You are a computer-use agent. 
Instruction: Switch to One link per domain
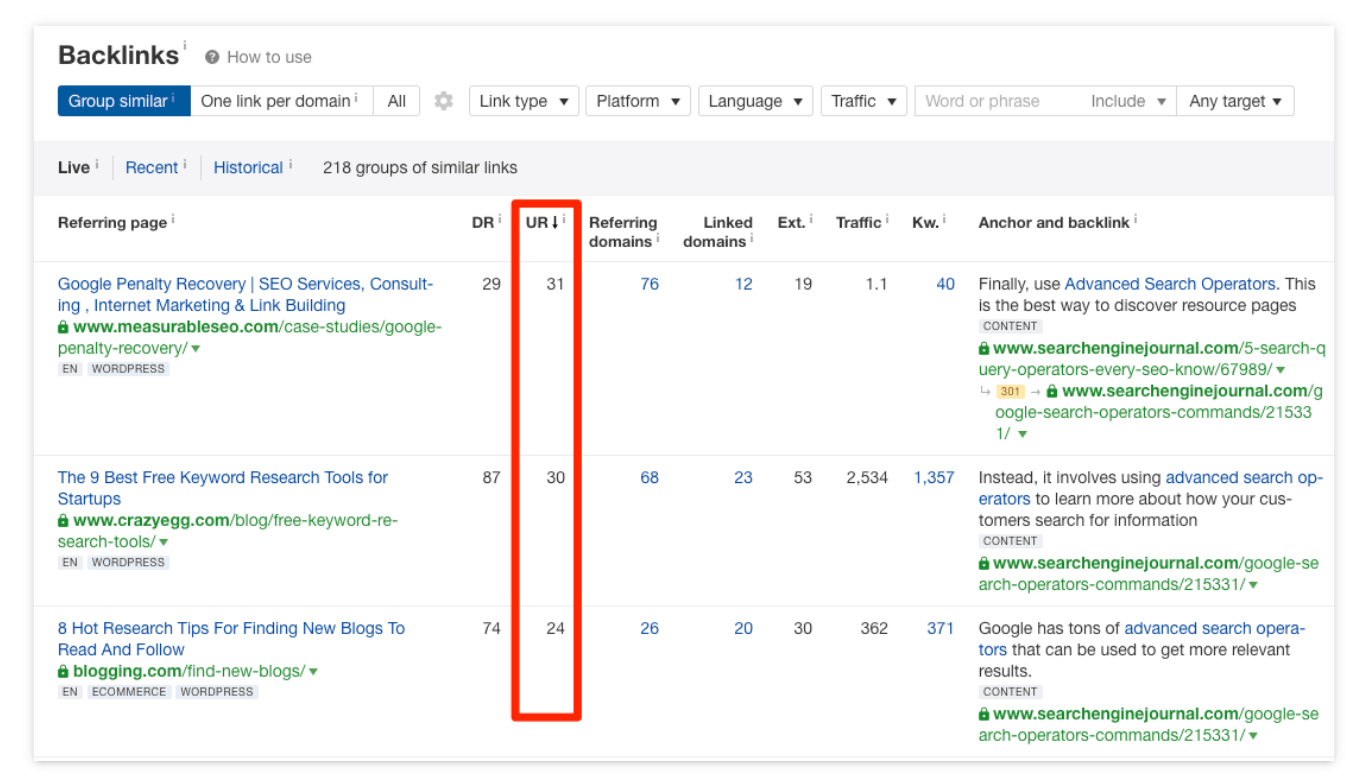pyautogui.click(x=281, y=101)
